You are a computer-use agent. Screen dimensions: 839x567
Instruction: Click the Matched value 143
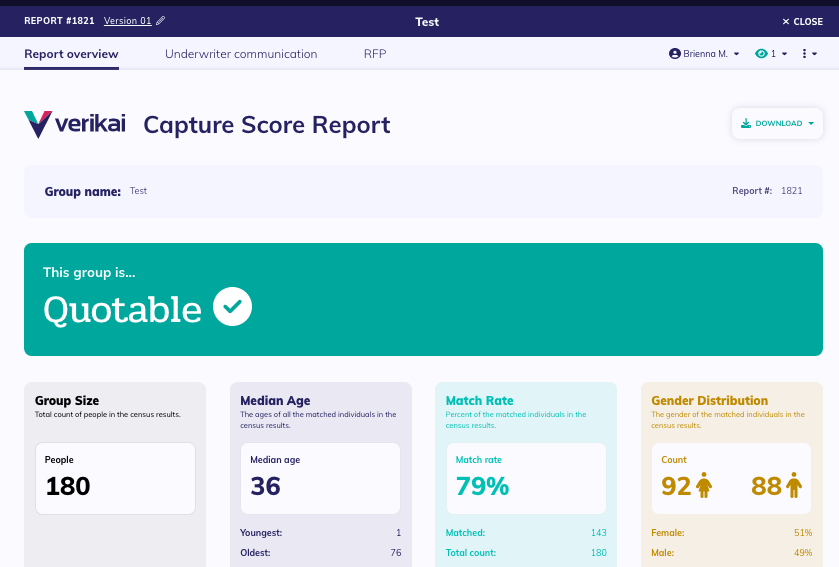click(598, 533)
